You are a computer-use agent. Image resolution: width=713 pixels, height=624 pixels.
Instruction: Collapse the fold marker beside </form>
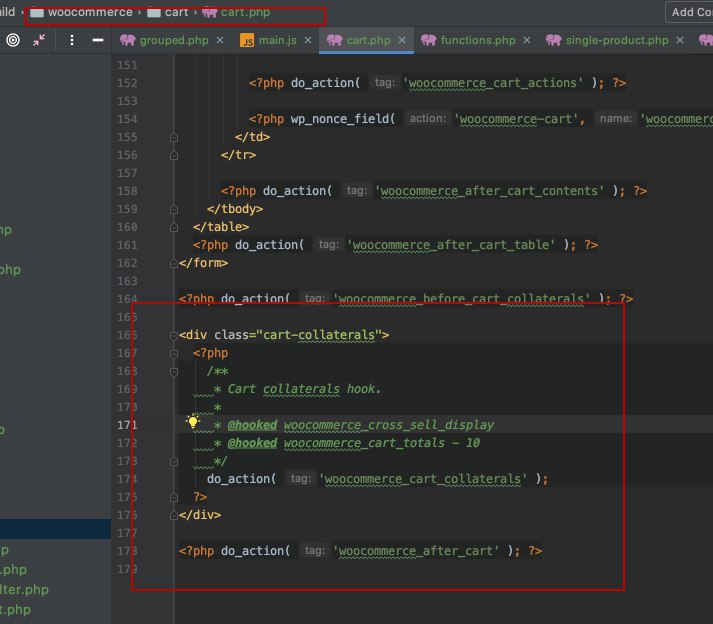[x=174, y=263]
